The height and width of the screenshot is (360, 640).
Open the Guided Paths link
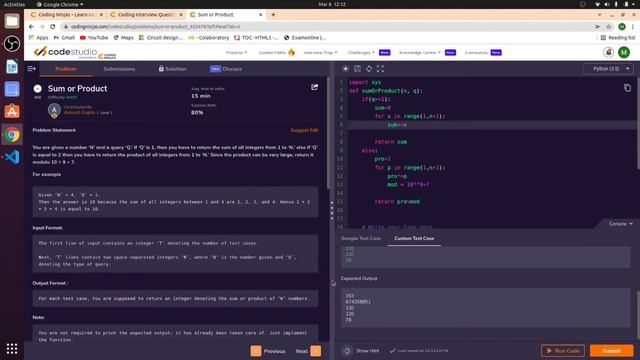point(272,53)
